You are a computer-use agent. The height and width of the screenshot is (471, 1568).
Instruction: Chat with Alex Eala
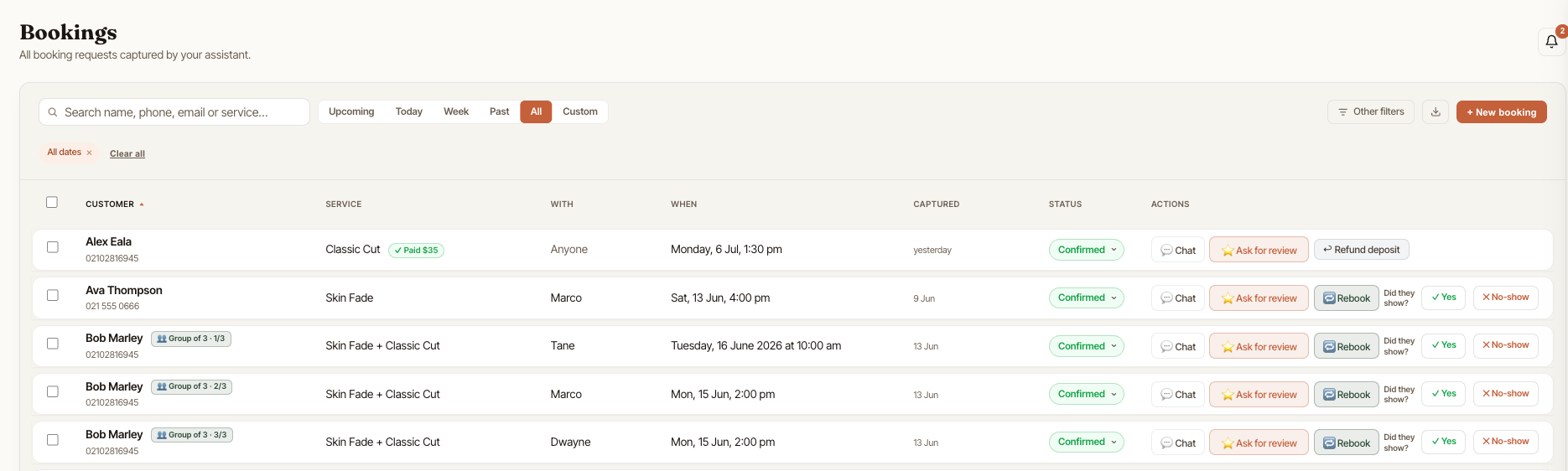(1178, 250)
